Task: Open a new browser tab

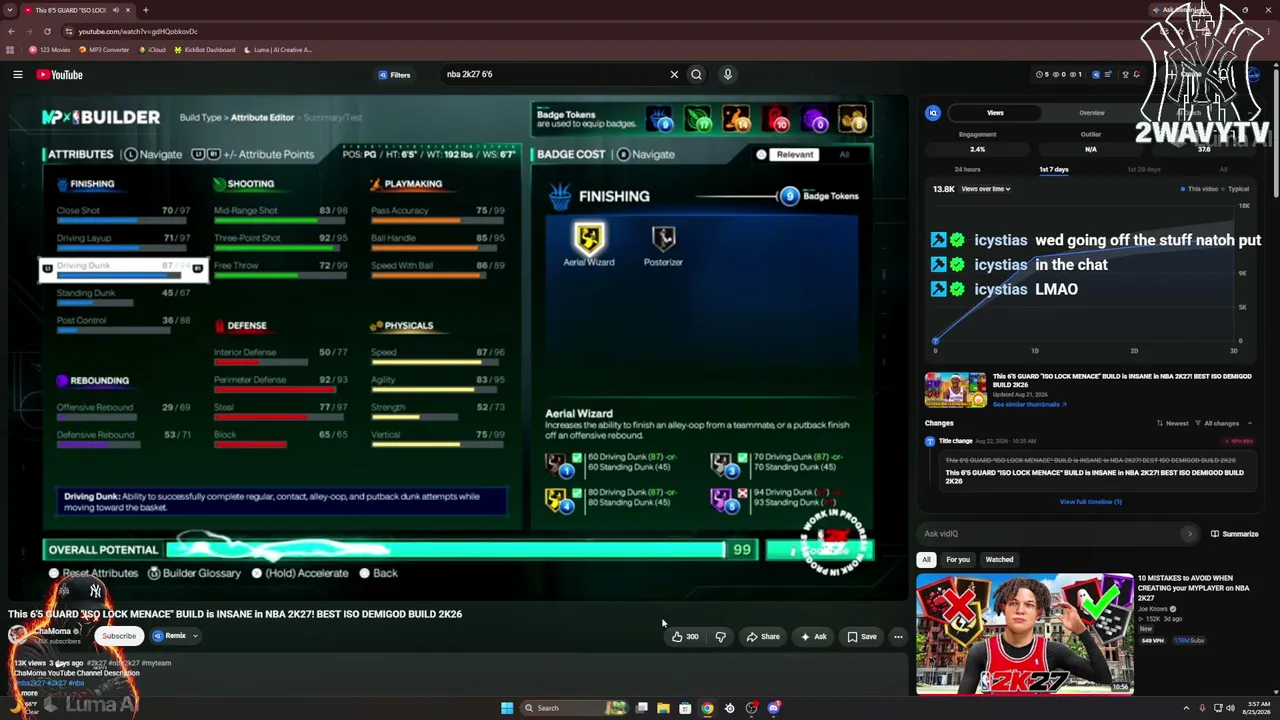Action: (146, 10)
